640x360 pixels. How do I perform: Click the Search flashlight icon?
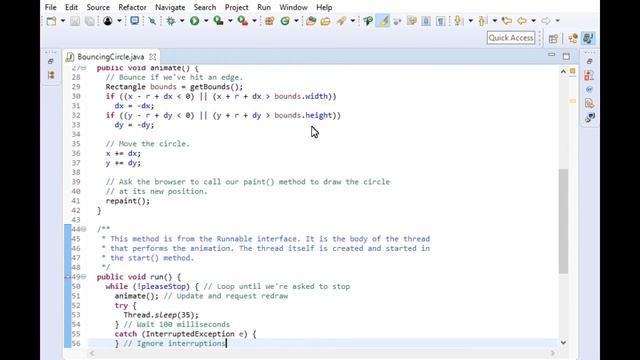coord(341,21)
